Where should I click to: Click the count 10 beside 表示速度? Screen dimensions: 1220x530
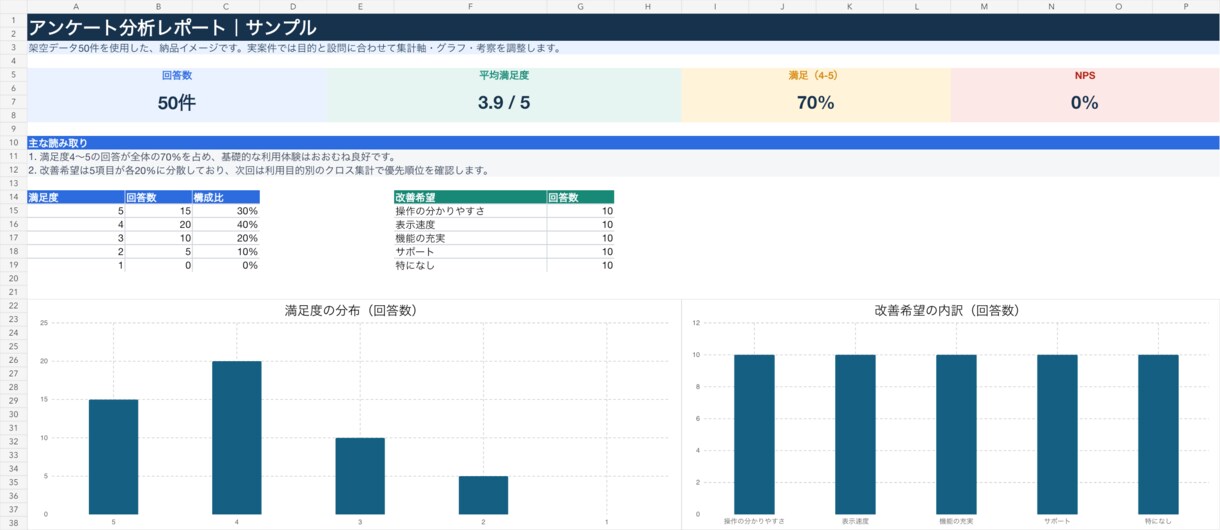pyautogui.click(x=580, y=225)
